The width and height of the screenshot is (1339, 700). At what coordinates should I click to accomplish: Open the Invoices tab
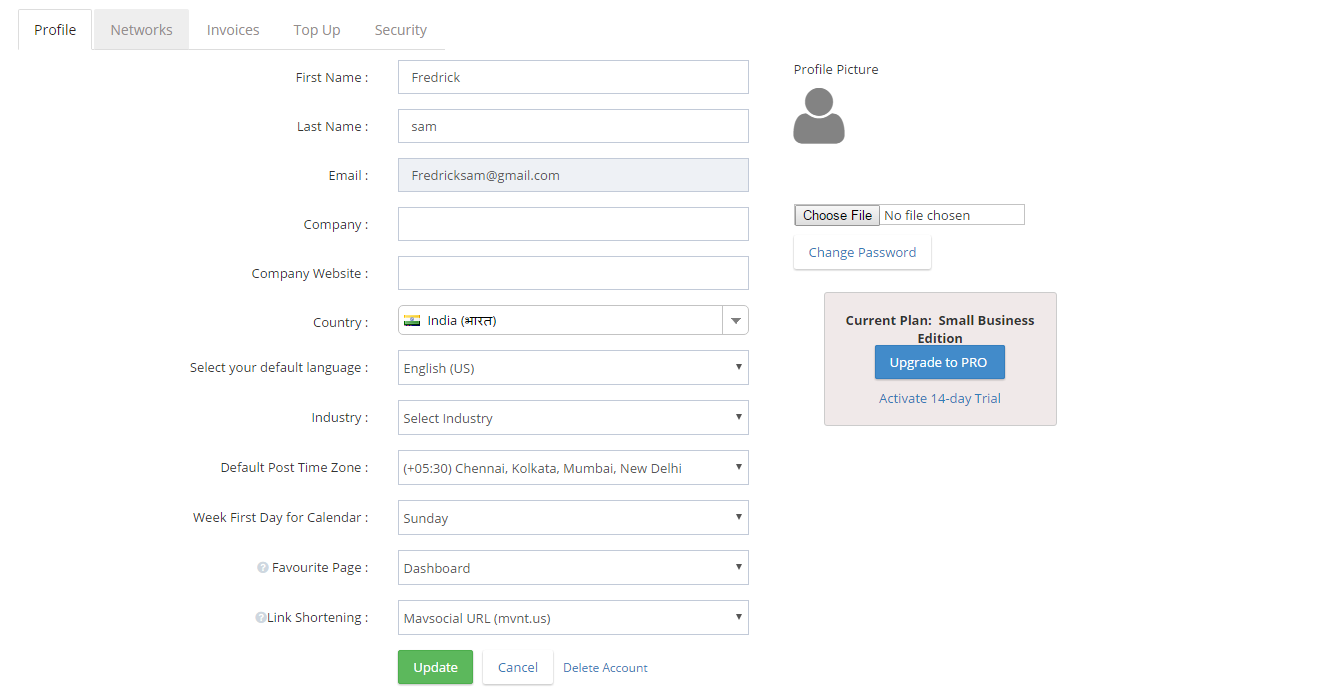coord(233,30)
